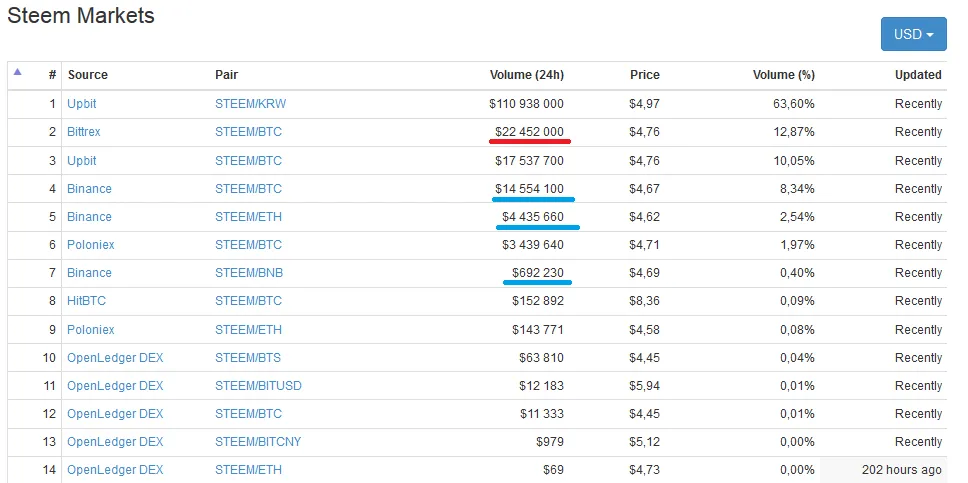Open the Bittrex source link
The width and height of the screenshot is (968, 483).
83,132
